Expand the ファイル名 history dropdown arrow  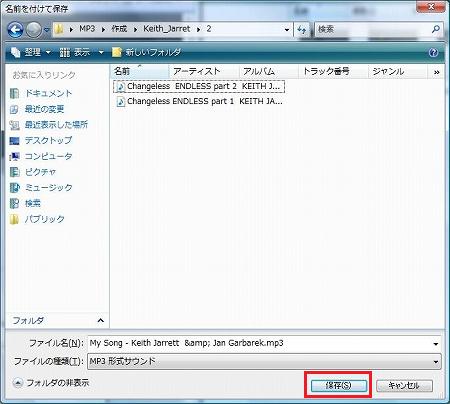[436, 344]
